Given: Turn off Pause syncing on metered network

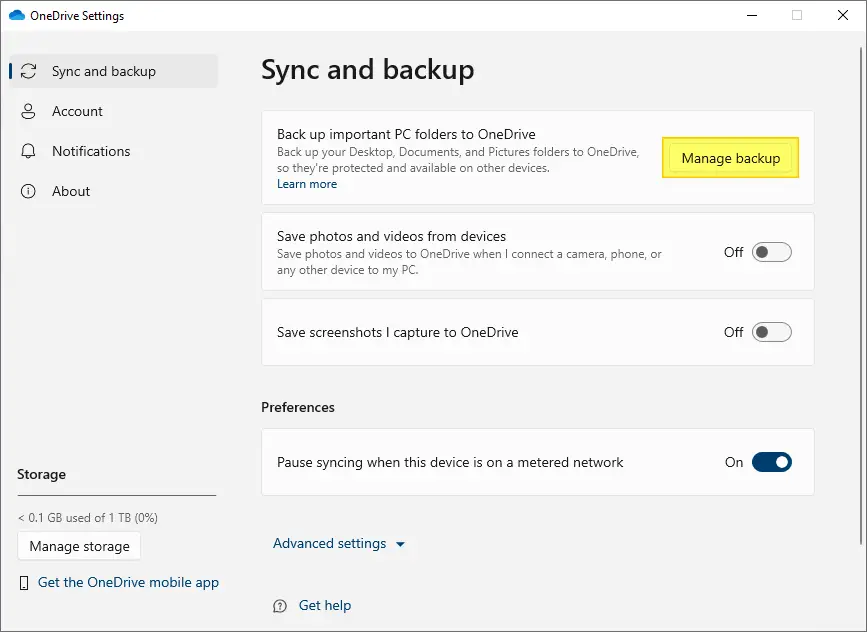Looking at the screenshot, I should 771,462.
